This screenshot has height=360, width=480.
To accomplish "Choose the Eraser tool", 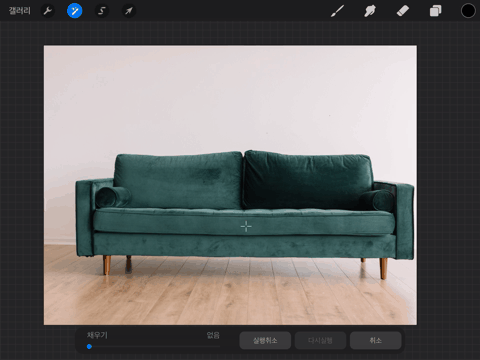I will [x=403, y=11].
